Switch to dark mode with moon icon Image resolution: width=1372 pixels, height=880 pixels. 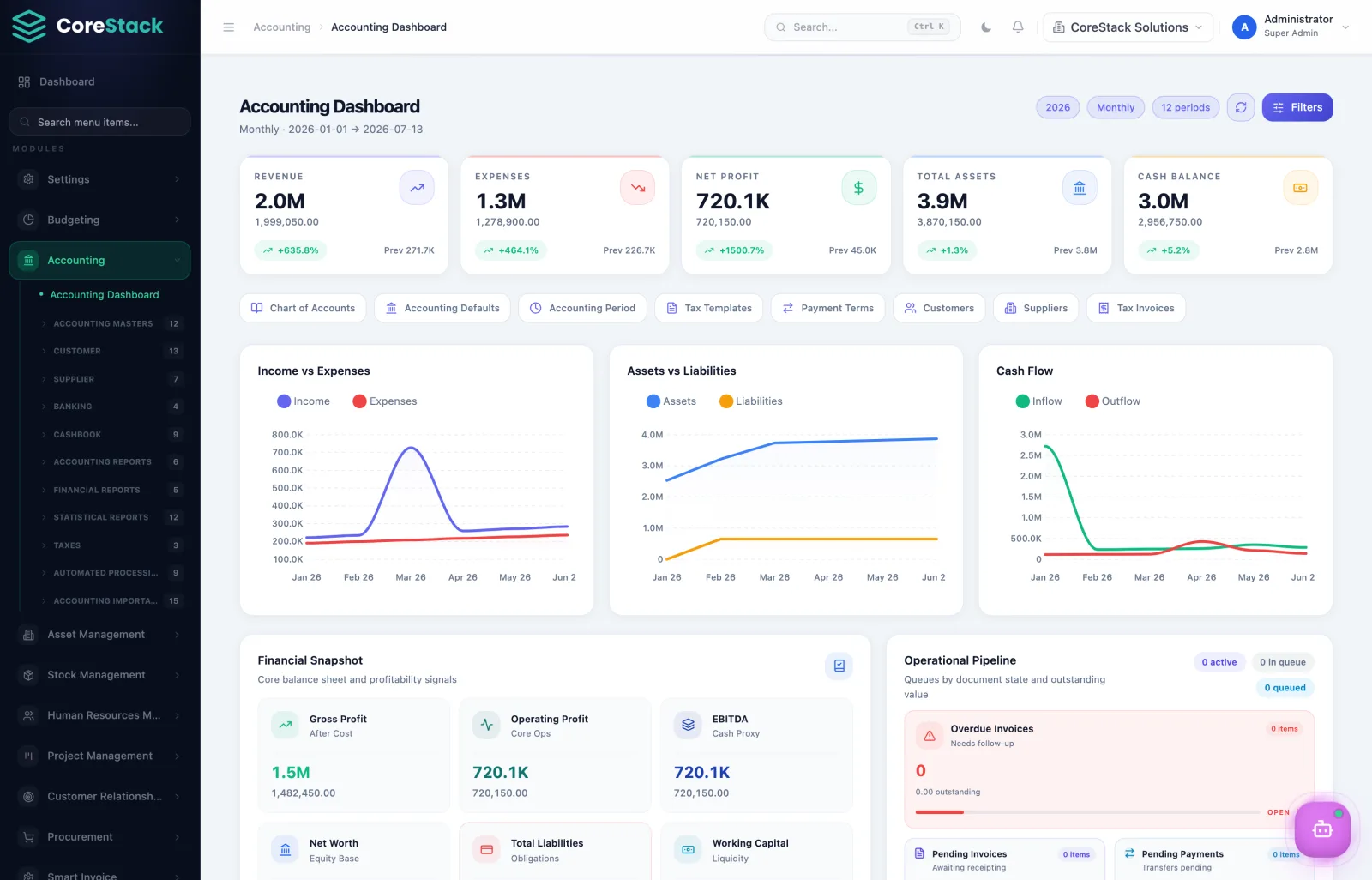pos(986,27)
